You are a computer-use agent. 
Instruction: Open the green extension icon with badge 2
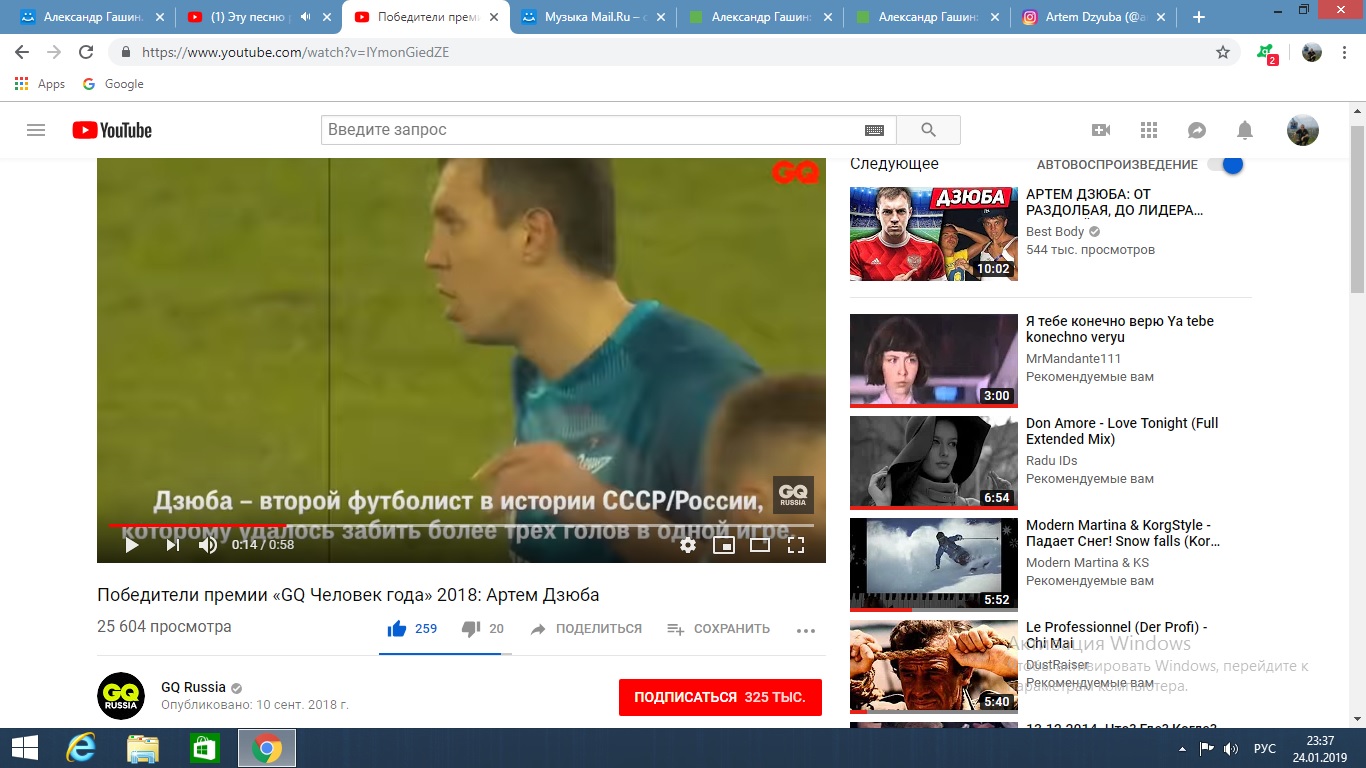[1266, 53]
